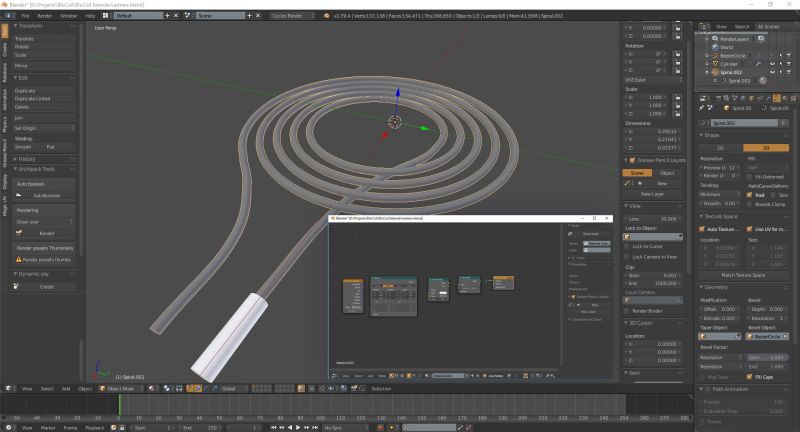The image size is (800, 432).
Task: Toggle lock on Rotation X
Action: (678, 54)
